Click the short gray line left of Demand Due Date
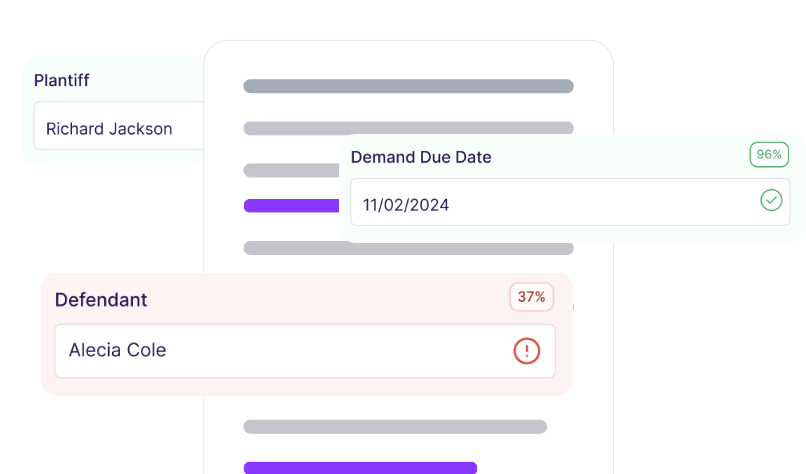The width and height of the screenshot is (806, 474). (291, 170)
